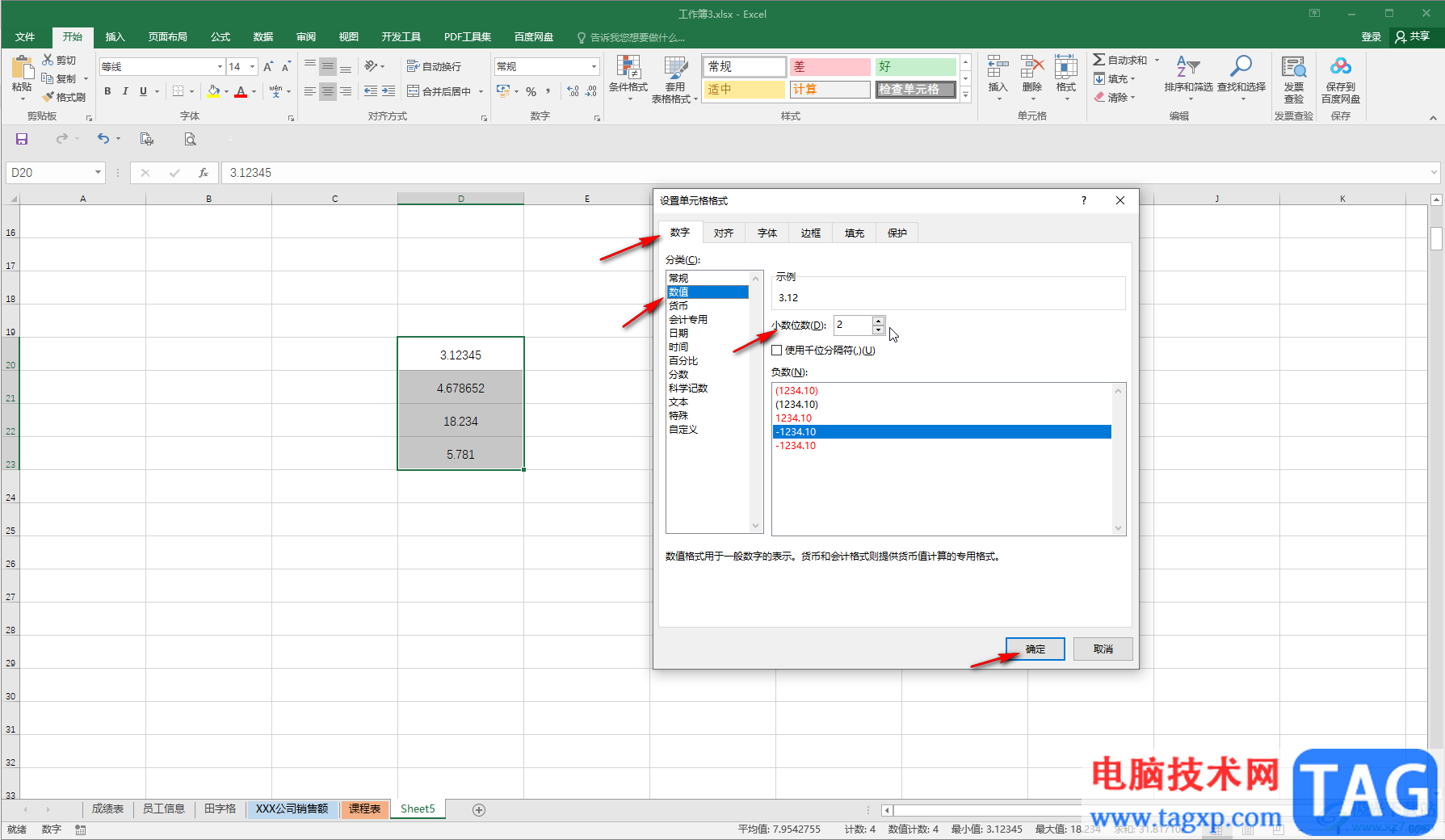The height and width of the screenshot is (840, 1445).
Task: Click the 取消 button in the dialog
Action: click(1103, 649)
